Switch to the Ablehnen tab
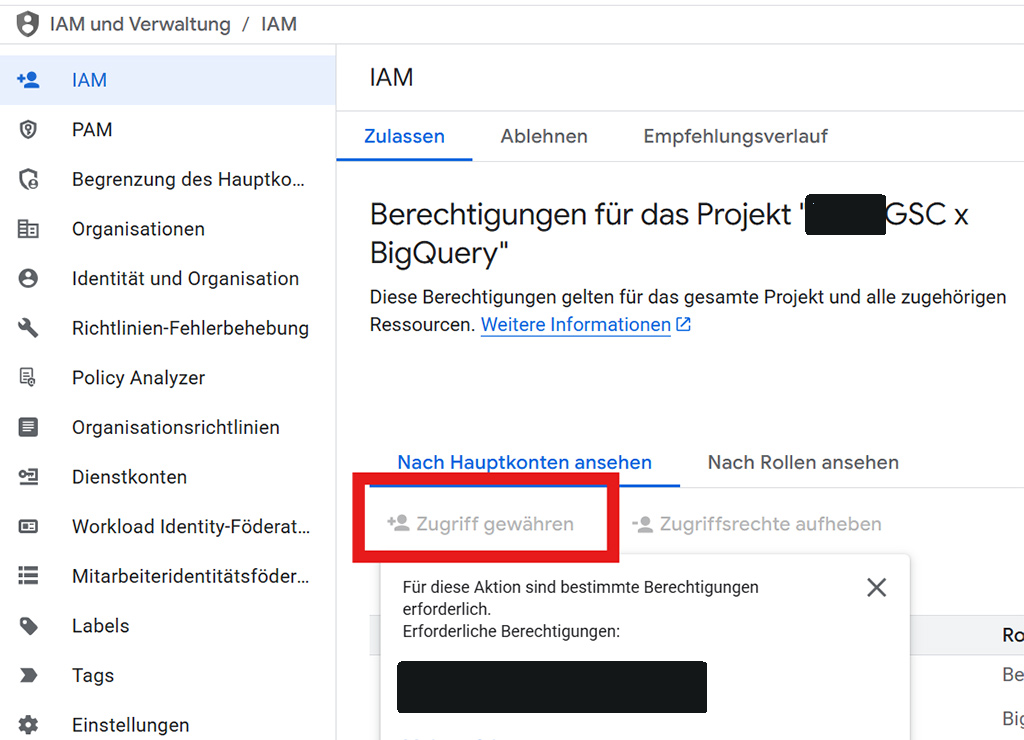The height and width of the screenshot is (740, 1024). coord(544,136)
